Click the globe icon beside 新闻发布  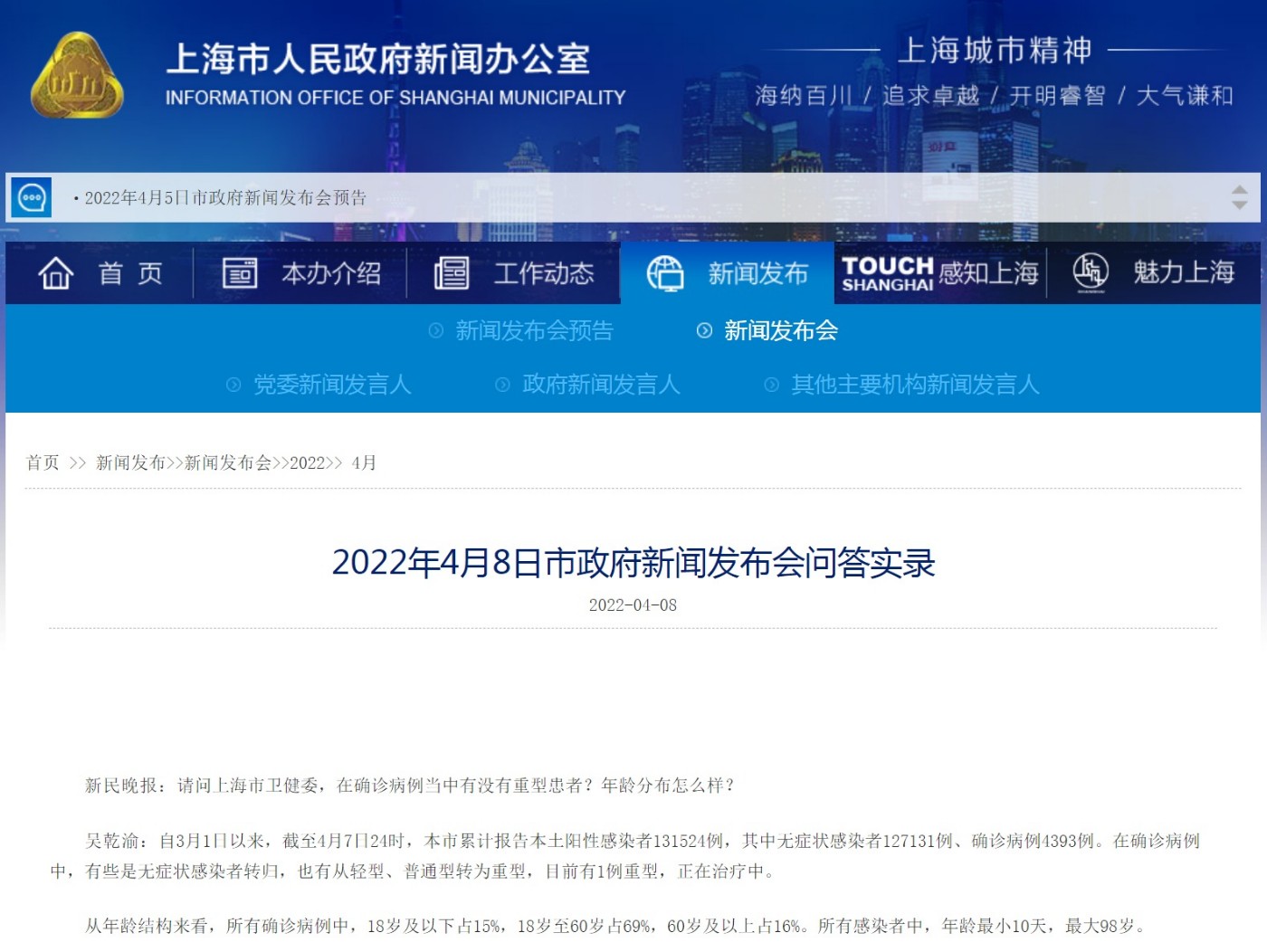[x=667, y=272]
